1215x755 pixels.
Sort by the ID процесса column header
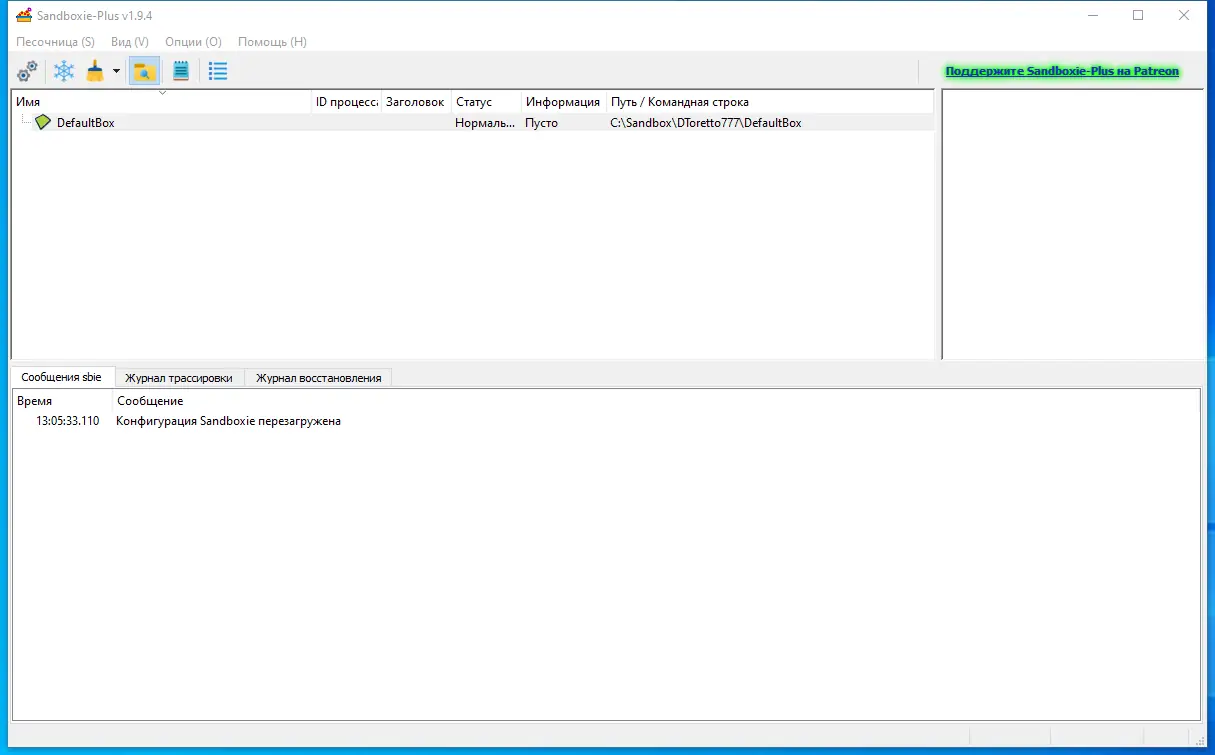click(346, 102)
